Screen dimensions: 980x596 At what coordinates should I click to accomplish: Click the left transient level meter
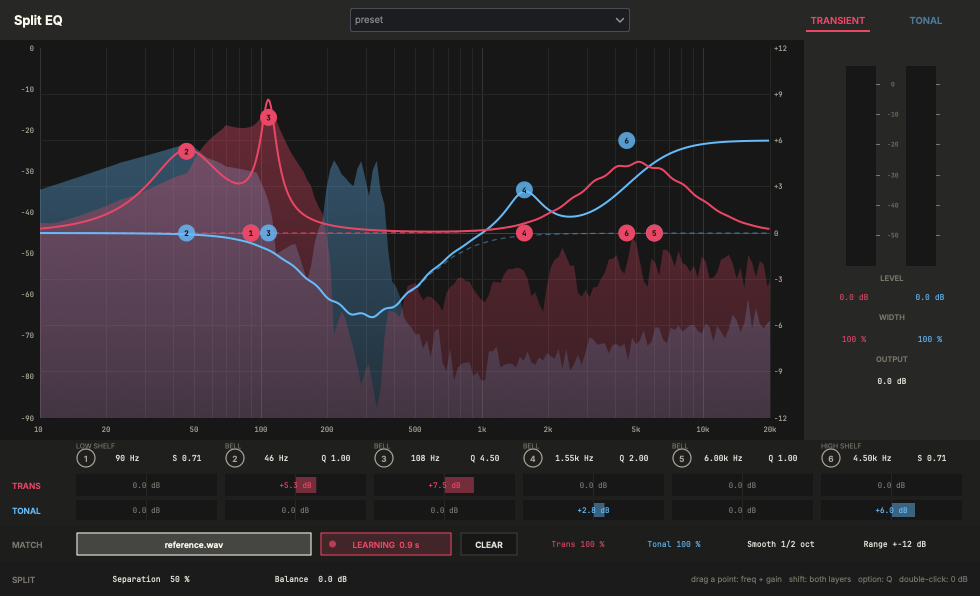[x=861, y=166]
